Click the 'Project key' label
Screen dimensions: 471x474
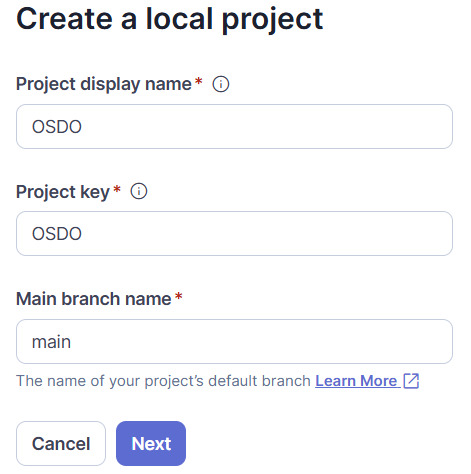pos(63,192)
